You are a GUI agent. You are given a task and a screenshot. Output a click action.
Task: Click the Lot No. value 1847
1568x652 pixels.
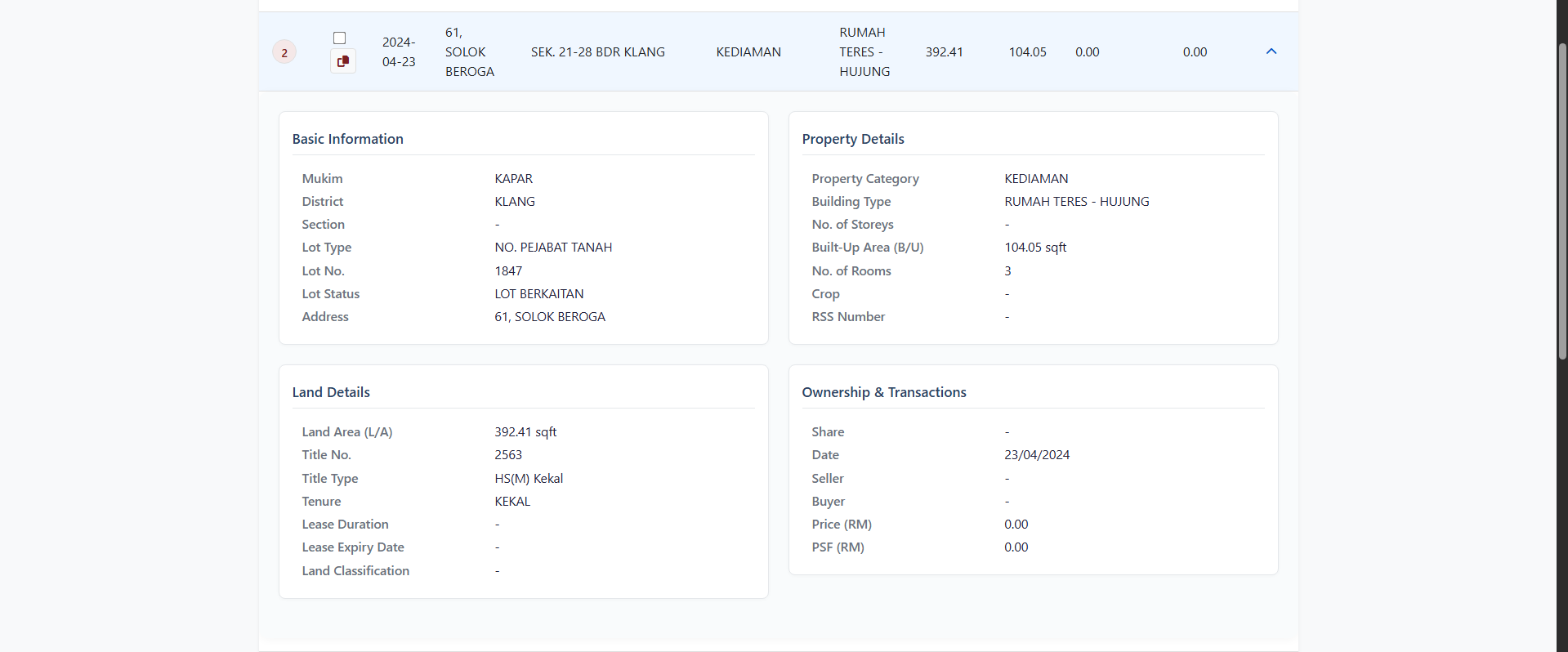[x=508, y=271]
